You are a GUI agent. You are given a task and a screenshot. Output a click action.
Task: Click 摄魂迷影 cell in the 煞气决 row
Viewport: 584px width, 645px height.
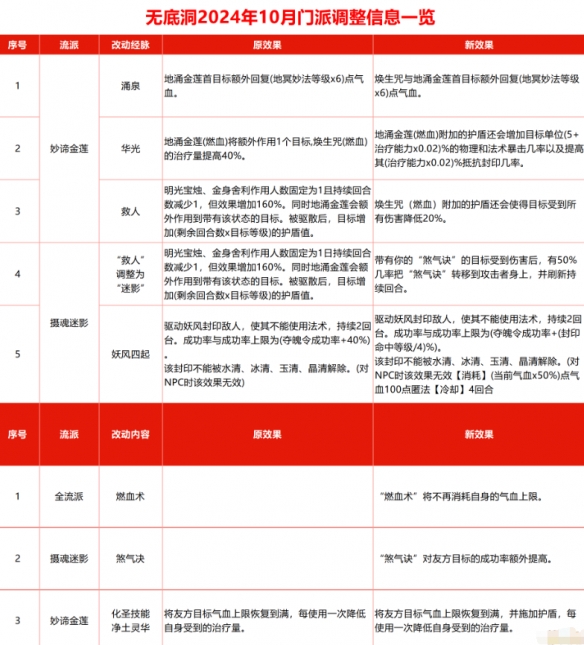pyautogui.click(x=69, y=559)
